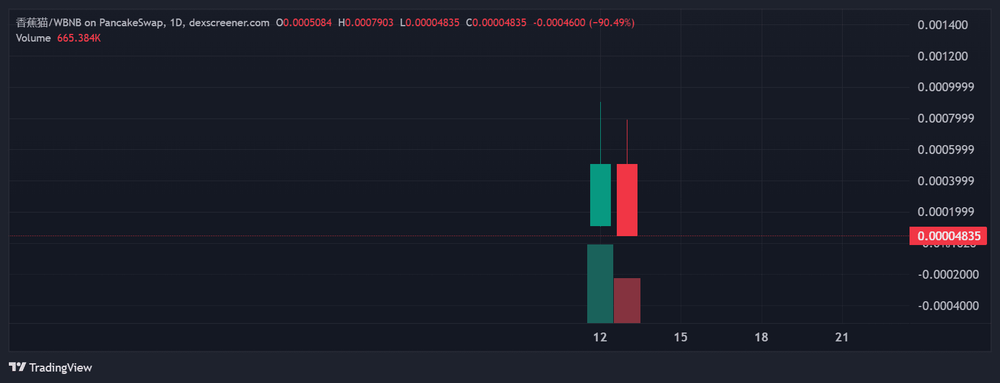
Task: Select date 12 on time axis
Action: (x=599, y=337)
